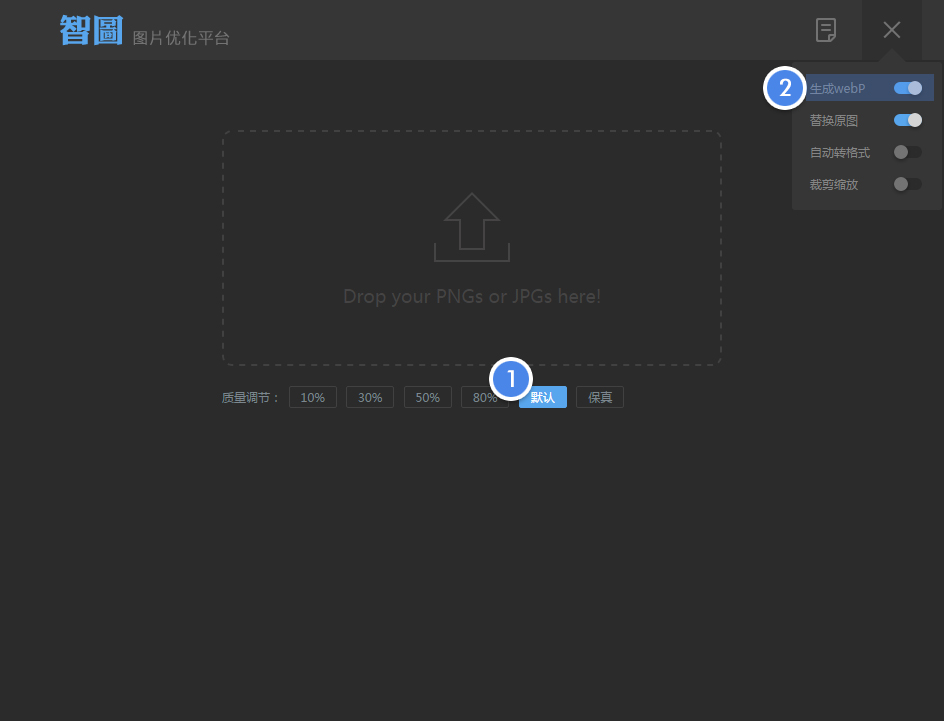Select the 默认 quality preset
944x721 pixels.
coord(543,397)
